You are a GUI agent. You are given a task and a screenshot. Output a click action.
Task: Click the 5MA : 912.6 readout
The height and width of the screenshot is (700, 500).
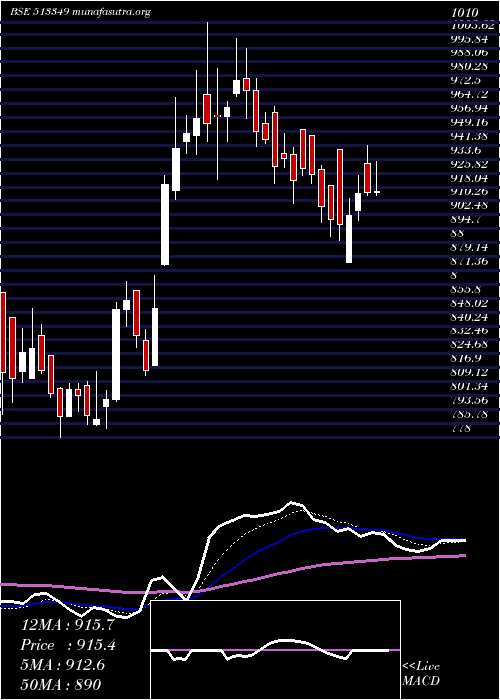62,665
